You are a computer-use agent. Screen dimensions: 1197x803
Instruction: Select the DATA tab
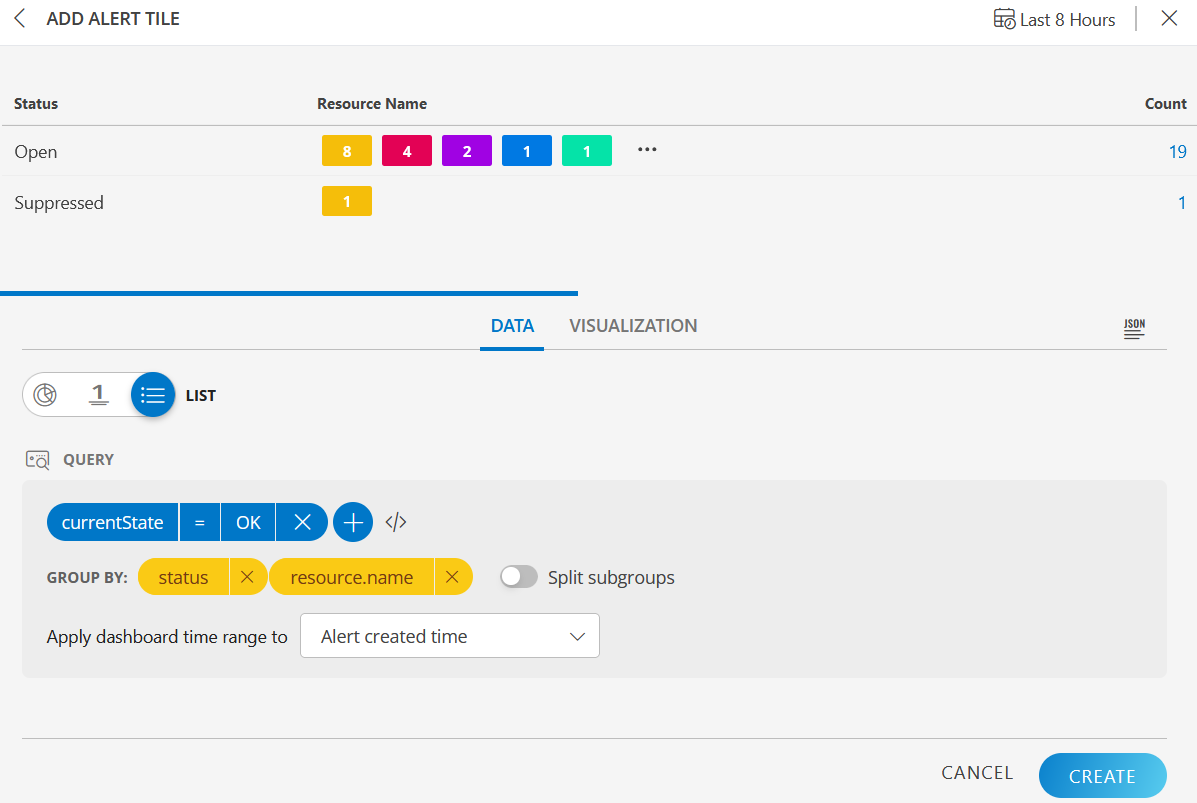512,325
